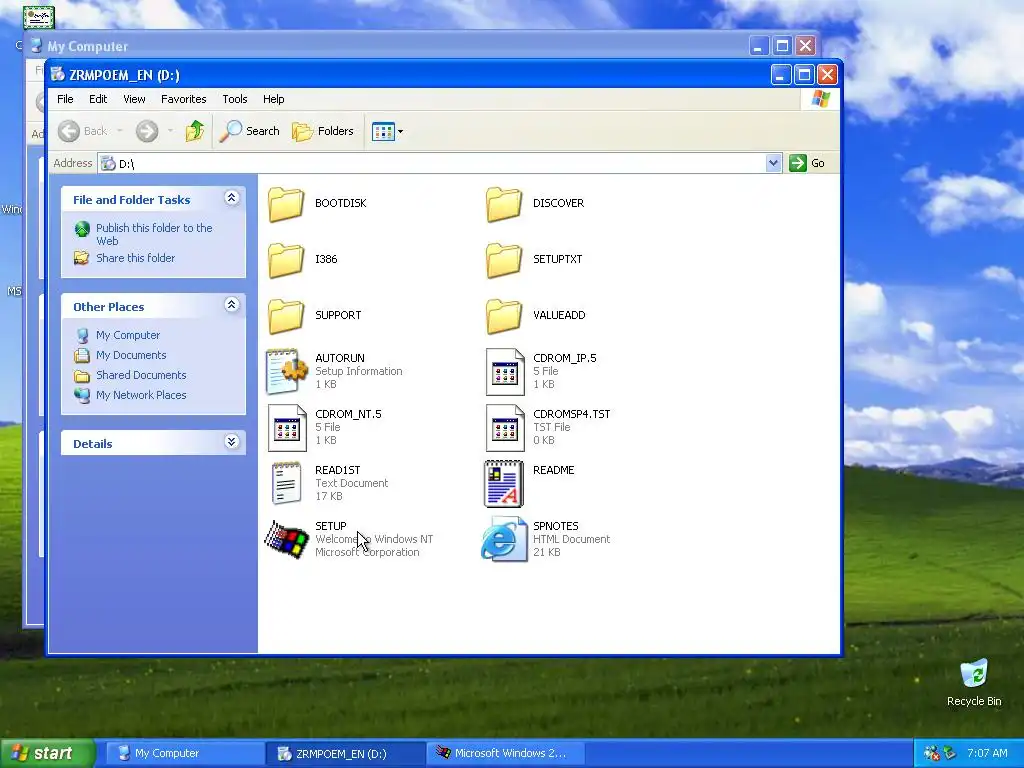Click the D: drive icon in Address bar

108,163
